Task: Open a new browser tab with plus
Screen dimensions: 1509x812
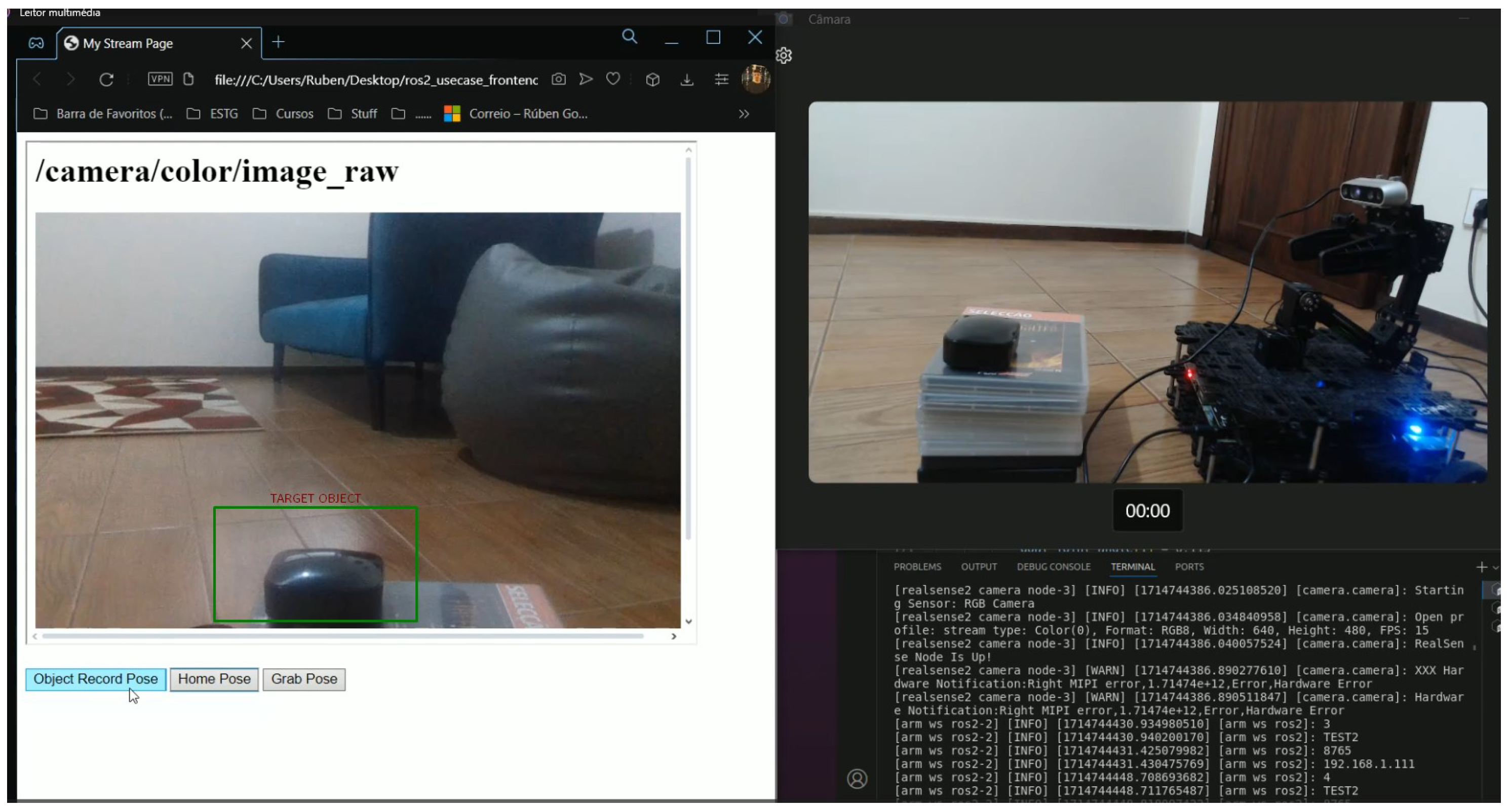Action: click(278, 42)
